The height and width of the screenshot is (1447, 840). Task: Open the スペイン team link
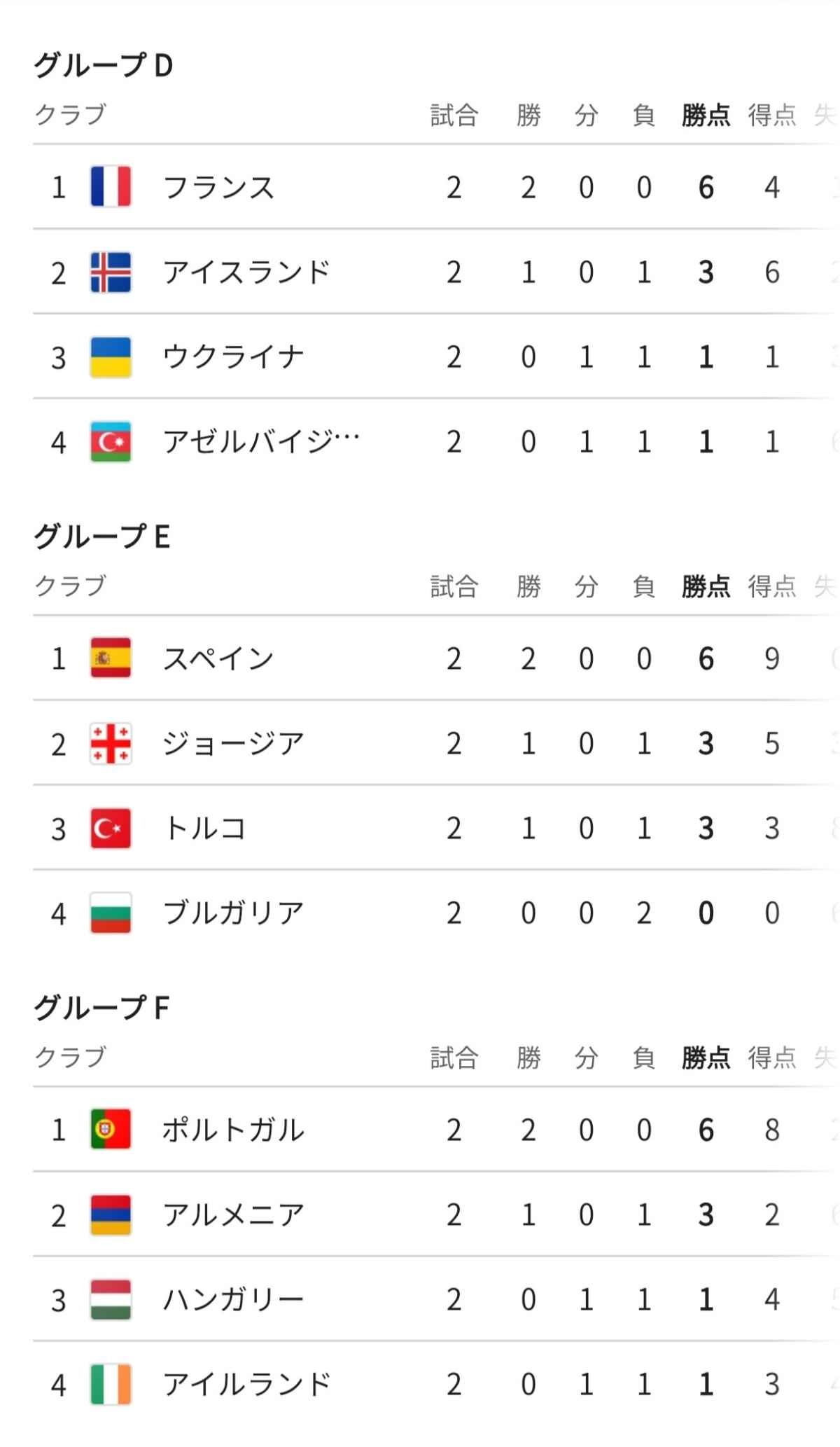pyautogui.click(x=218, y=658)
